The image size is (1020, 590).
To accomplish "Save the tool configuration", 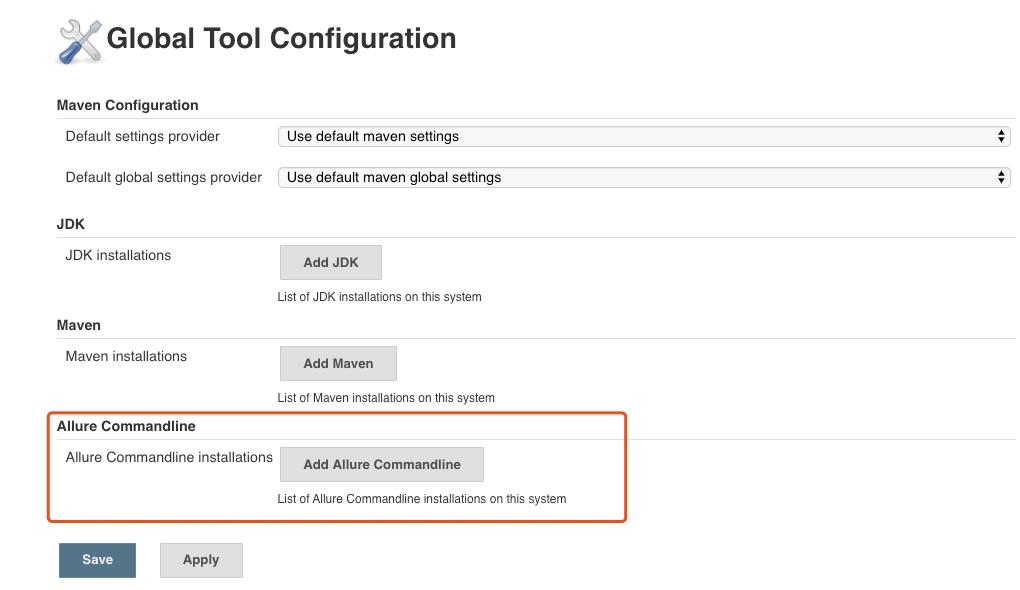I will tap(98, 560).
